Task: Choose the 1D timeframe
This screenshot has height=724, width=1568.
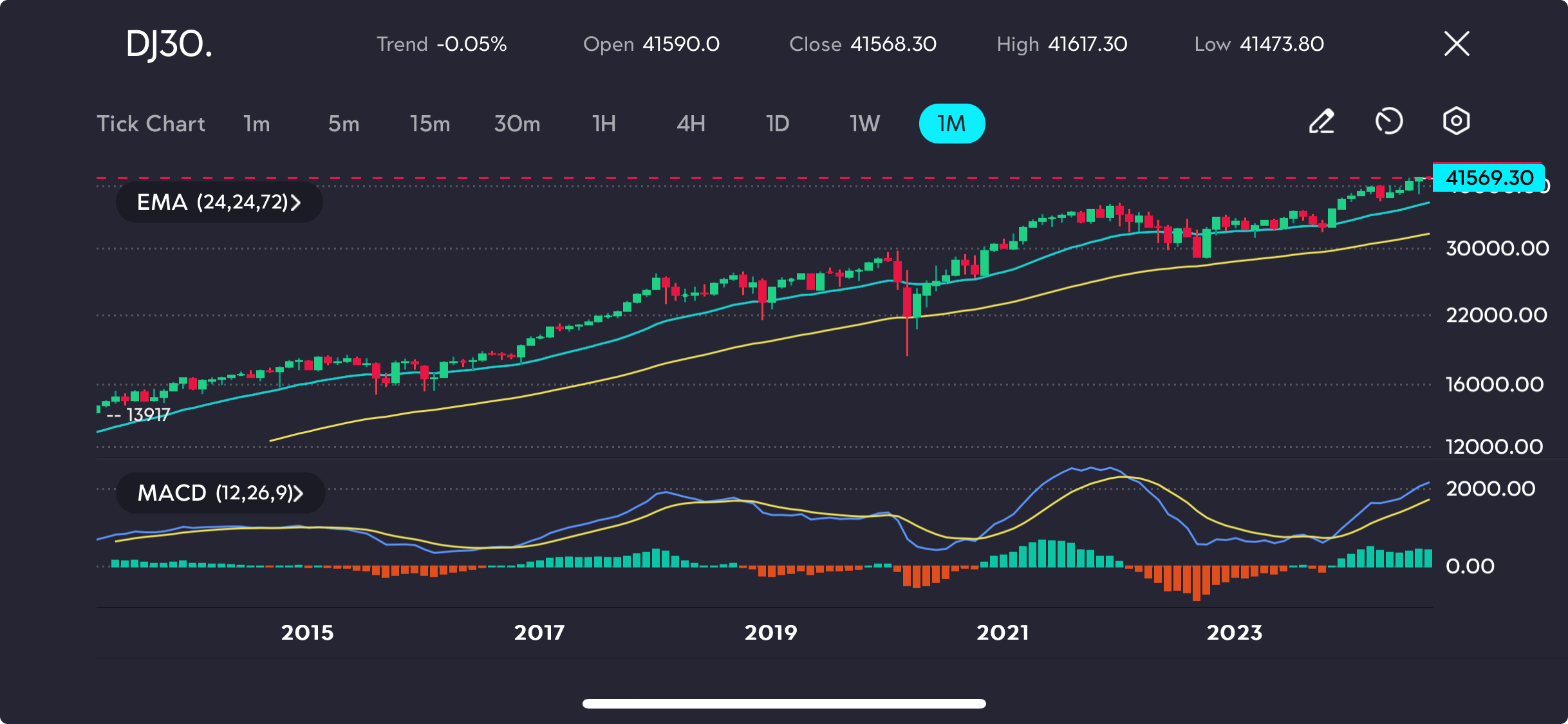Action: click(778, 124)
